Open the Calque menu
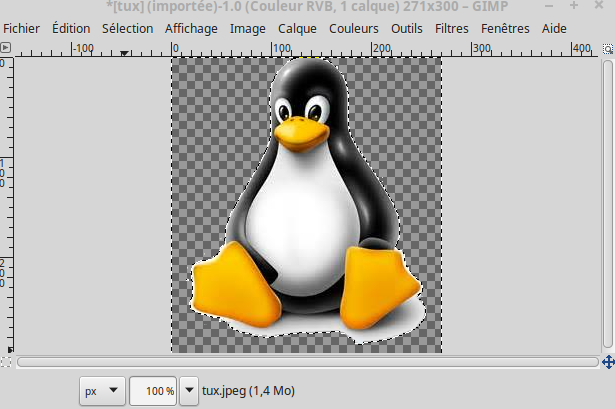Image resolution: width=615 pixels, height=409 pixels. 297,29
